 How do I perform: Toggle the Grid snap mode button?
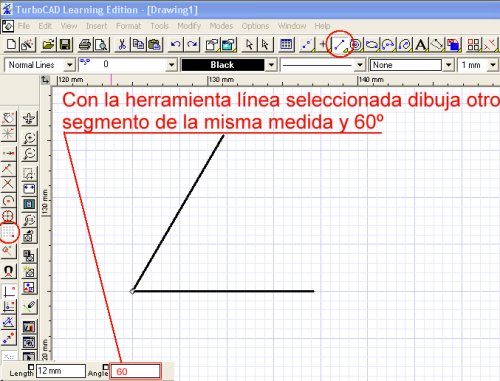pos(9,232)
